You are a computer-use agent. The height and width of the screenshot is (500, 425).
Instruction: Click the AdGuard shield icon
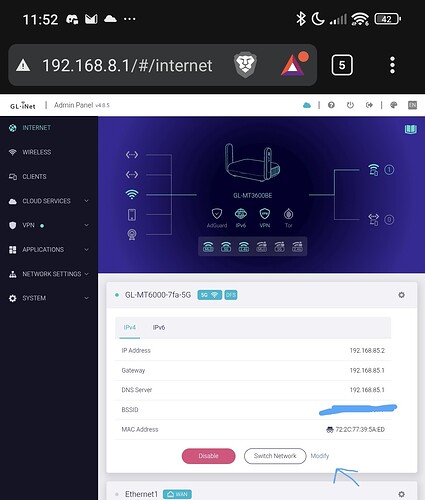click(x=217, y=214)
